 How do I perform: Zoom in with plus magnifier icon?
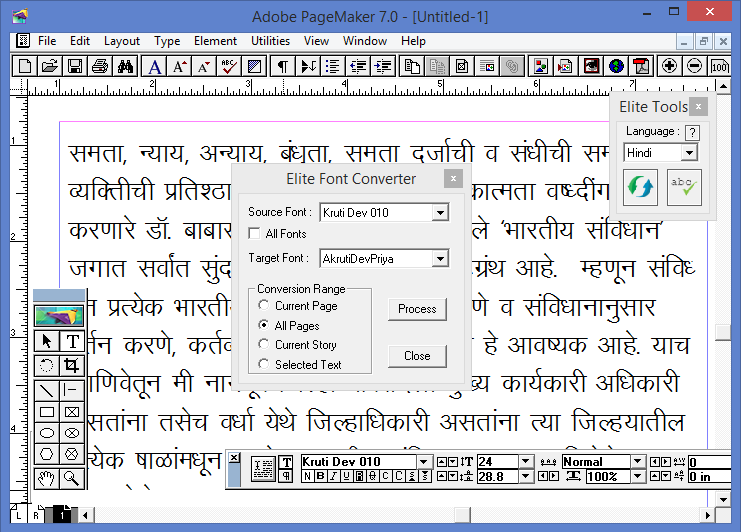(x=669, y=67)
